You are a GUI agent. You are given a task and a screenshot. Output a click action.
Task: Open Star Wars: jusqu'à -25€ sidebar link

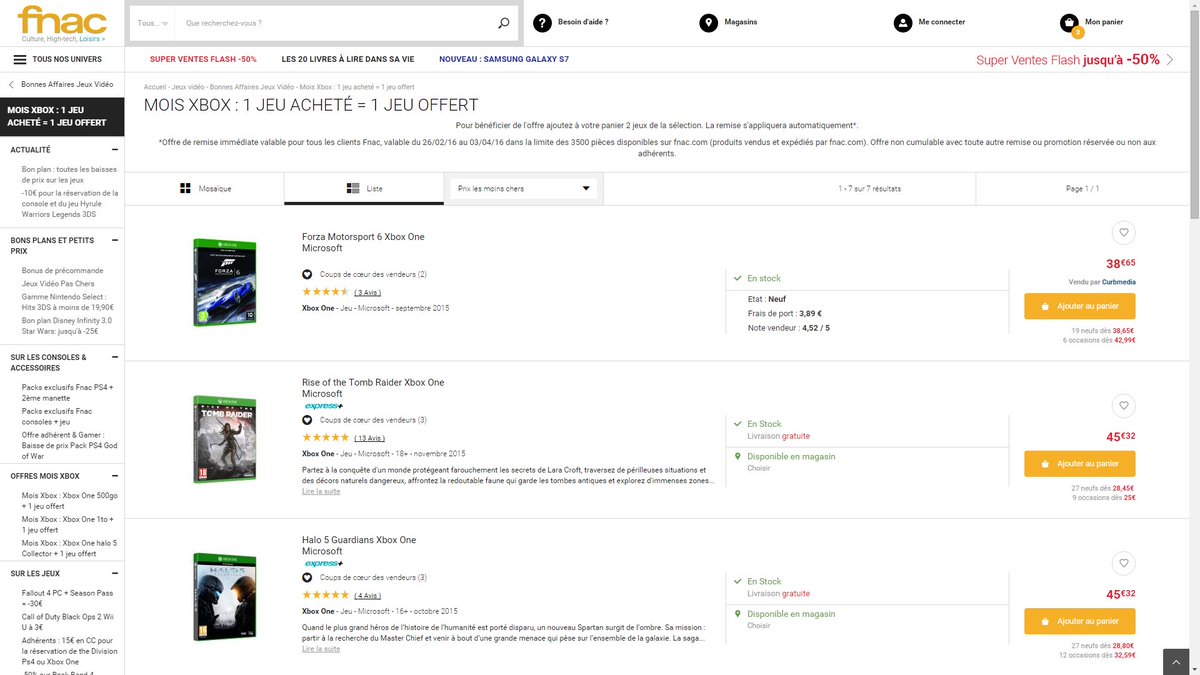point(59,331)
